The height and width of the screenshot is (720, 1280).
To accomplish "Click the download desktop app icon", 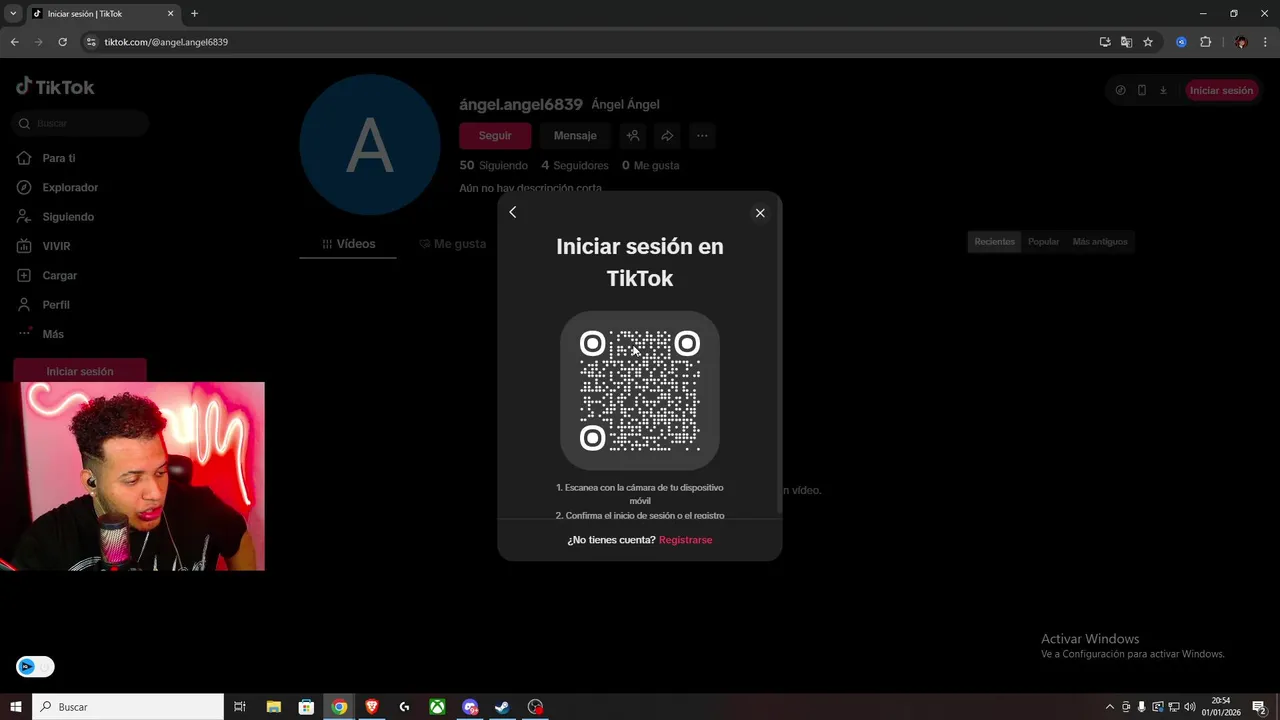I will click(1163, 90).
